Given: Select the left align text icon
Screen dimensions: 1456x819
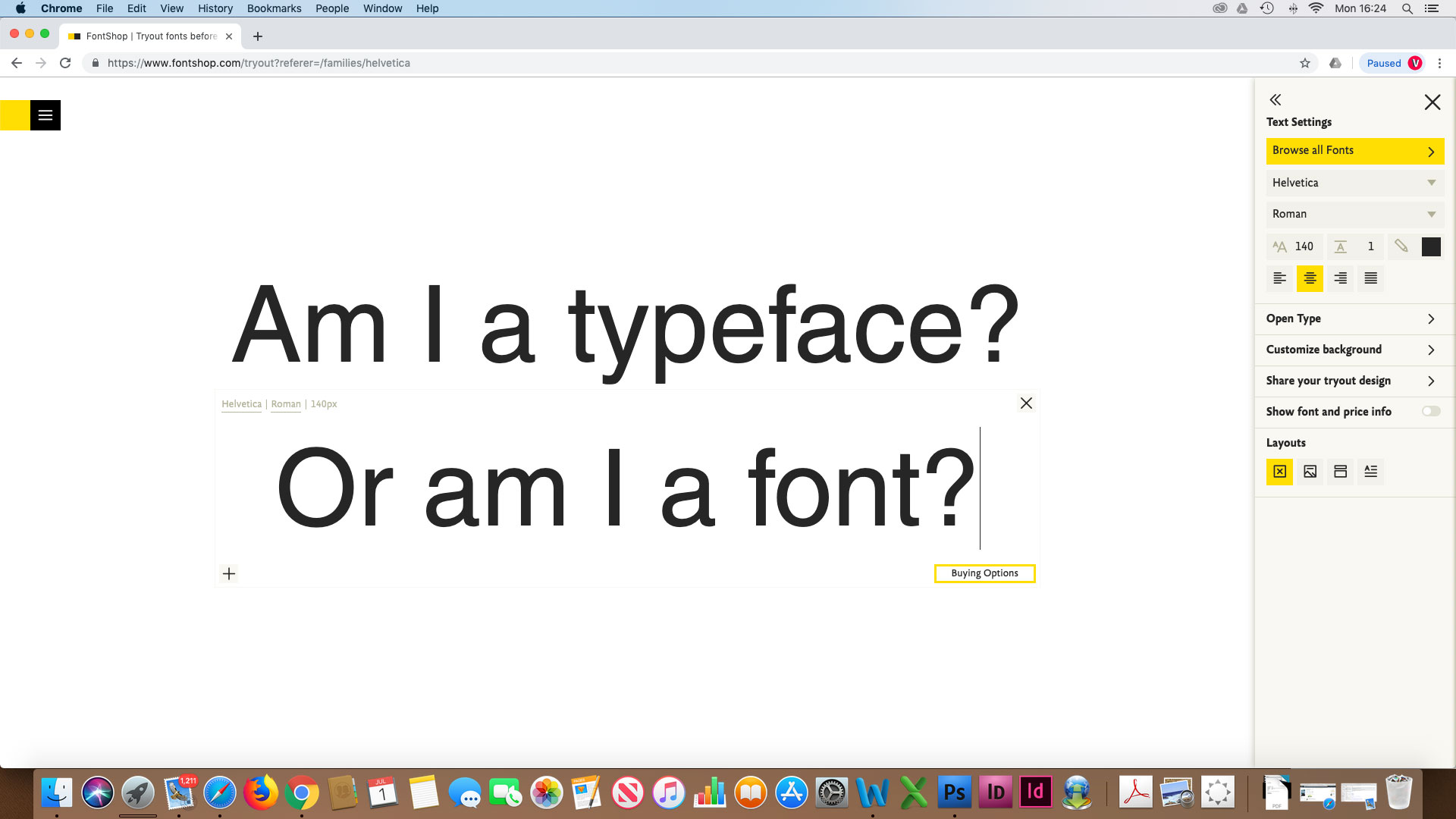Looking at the screenshot, I should pos(1279,278).
